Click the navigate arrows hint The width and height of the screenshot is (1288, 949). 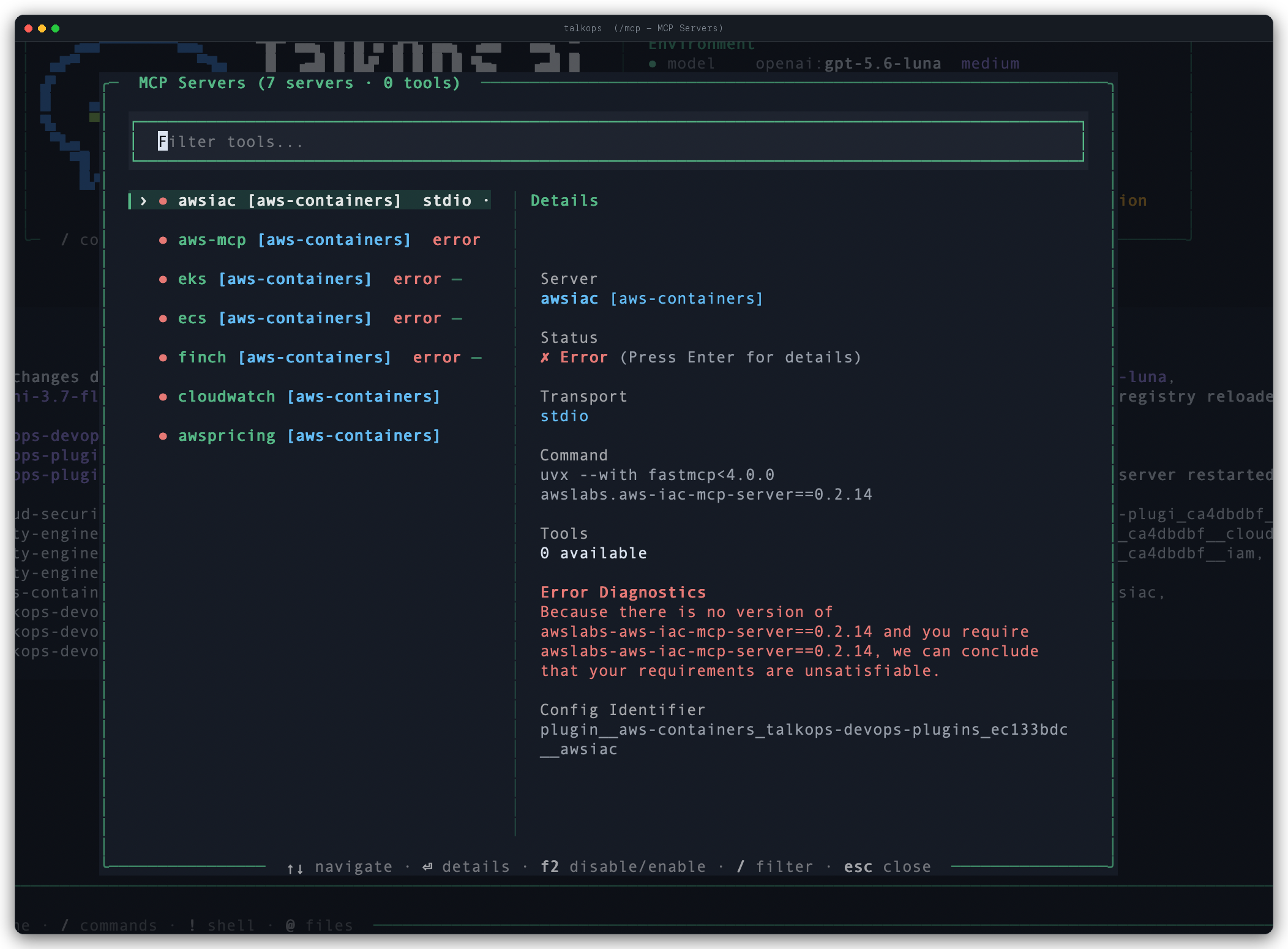[340, 866]
